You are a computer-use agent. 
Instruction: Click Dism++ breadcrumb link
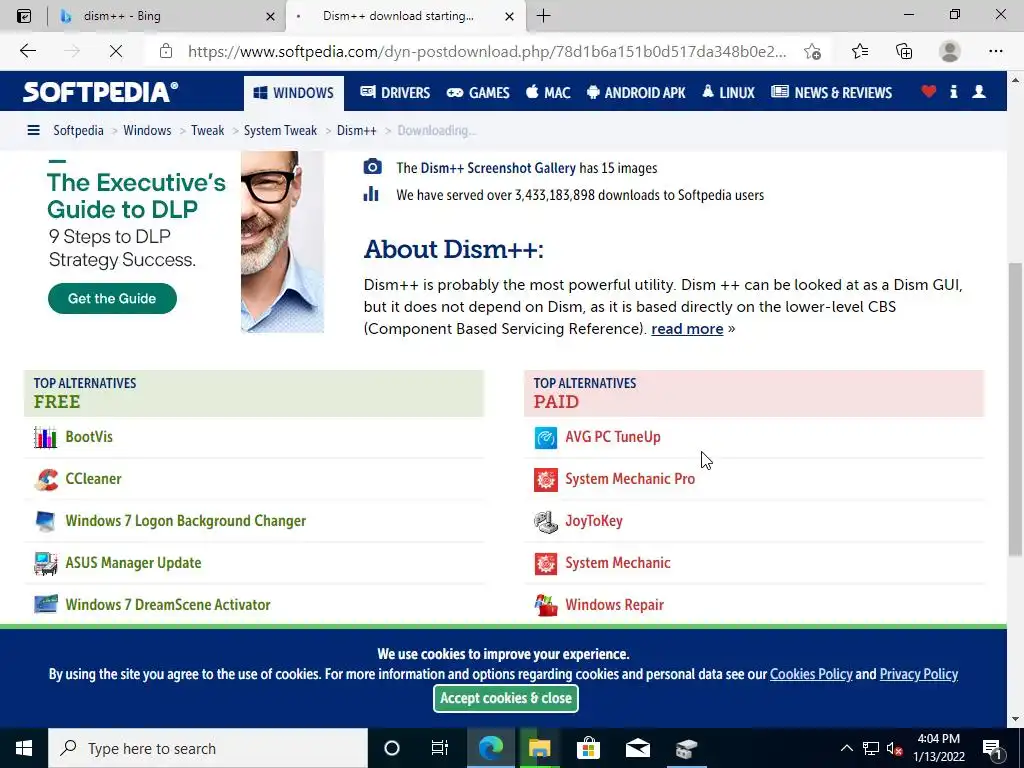coord(357,130)
